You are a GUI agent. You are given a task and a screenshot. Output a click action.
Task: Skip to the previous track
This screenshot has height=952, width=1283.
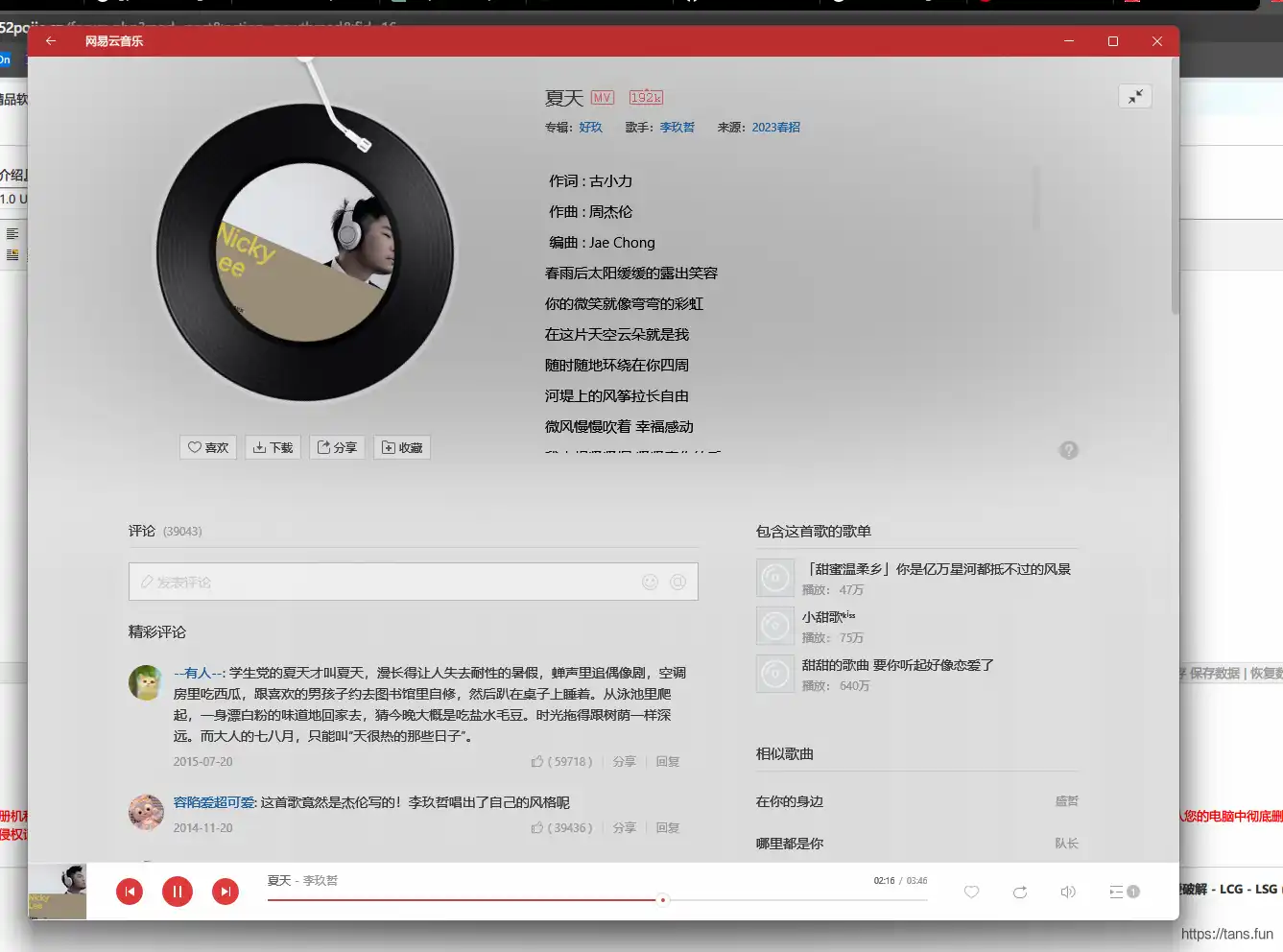130,892
